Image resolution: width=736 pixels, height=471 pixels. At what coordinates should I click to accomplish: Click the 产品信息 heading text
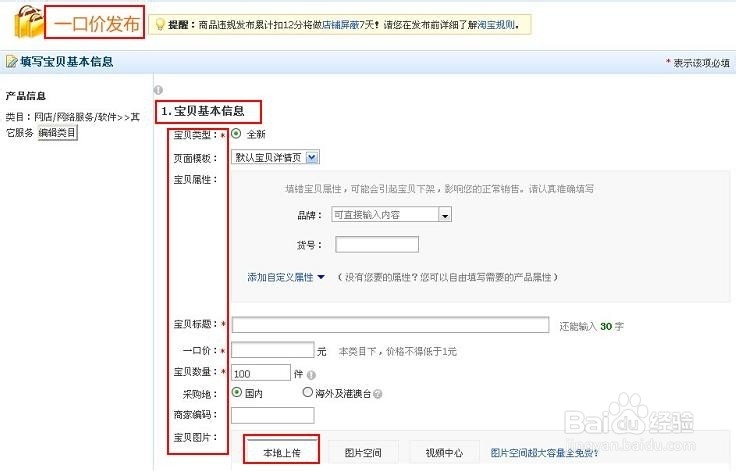[25, 96]
